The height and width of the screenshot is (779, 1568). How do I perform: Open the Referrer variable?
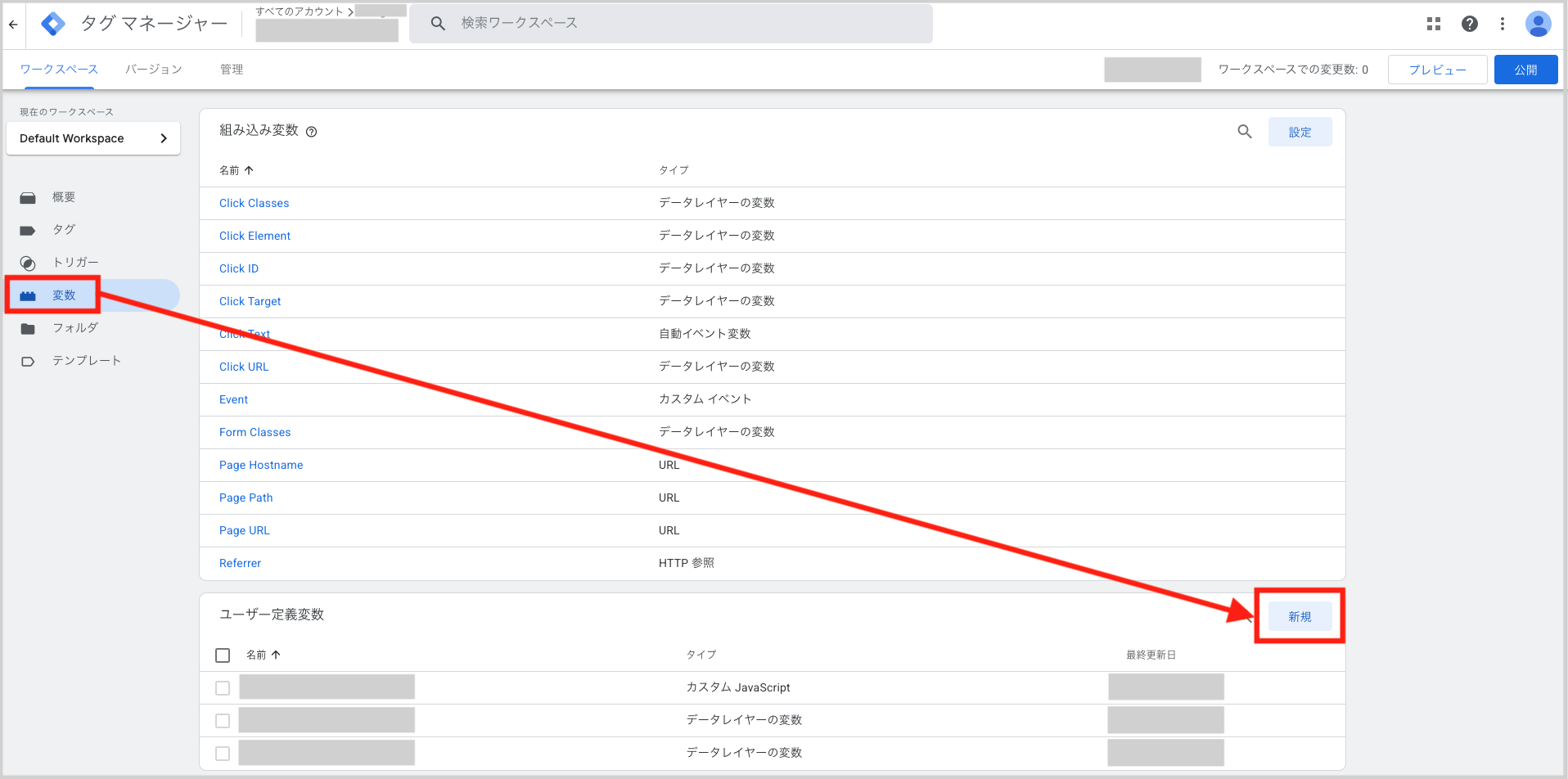(240, 563)
